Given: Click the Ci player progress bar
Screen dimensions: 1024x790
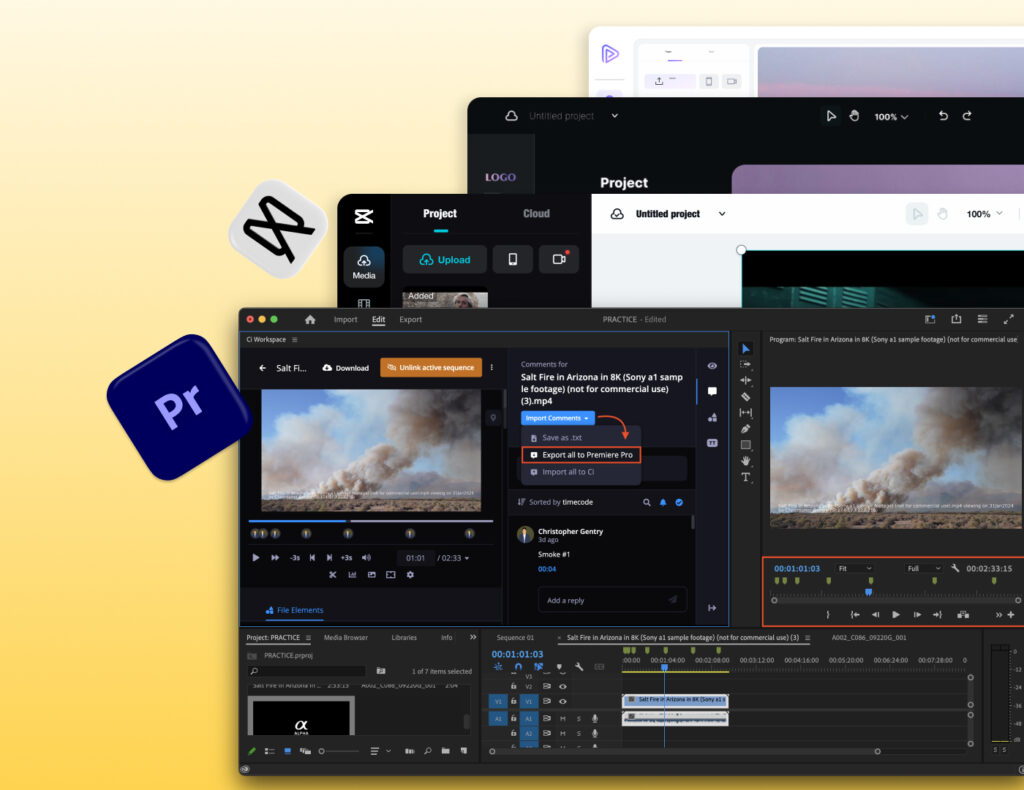Looking at the screenshot, I should pyautogui.click(x=371, y=521).
